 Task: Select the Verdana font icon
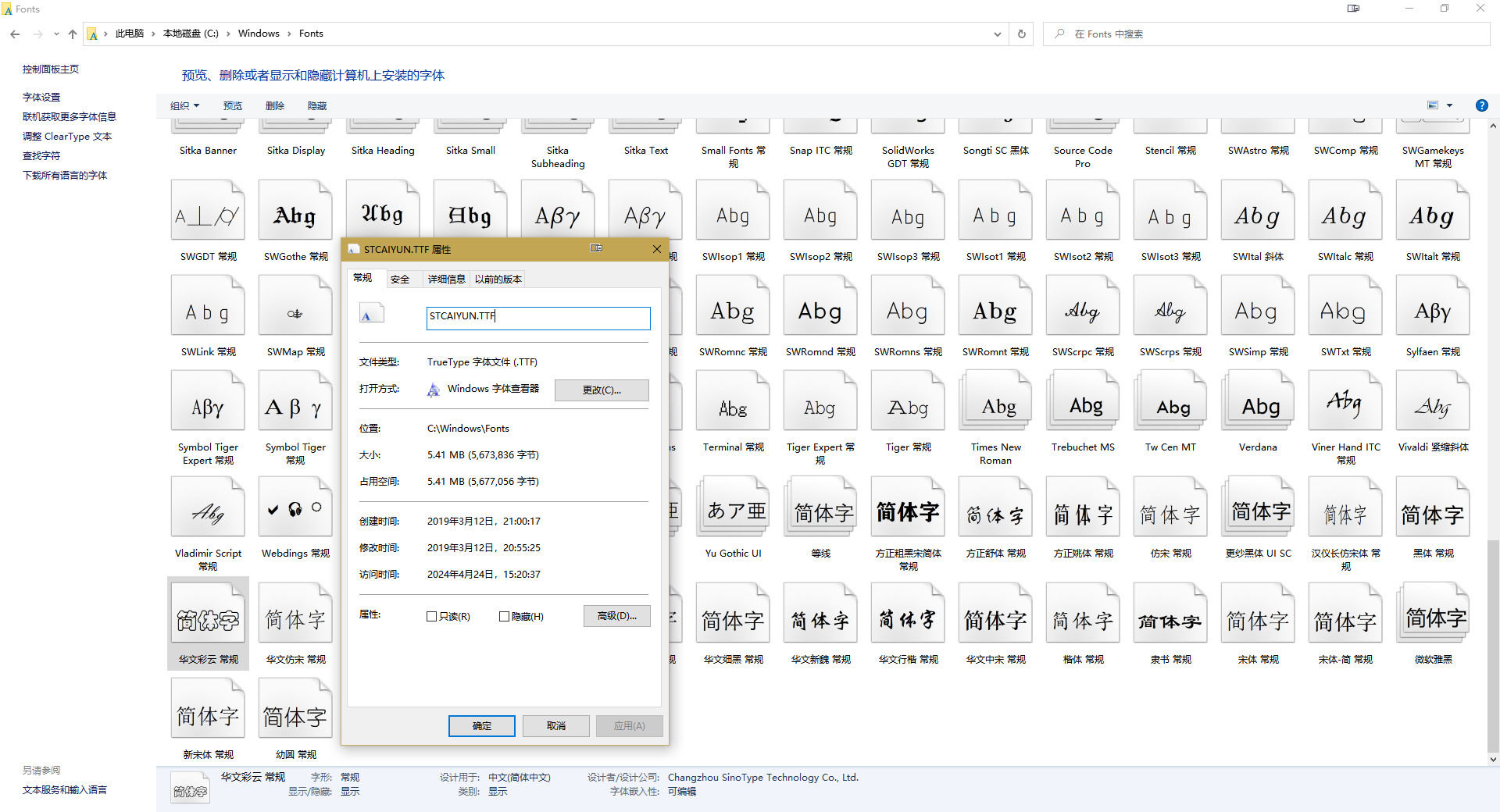click(1258, 401)
